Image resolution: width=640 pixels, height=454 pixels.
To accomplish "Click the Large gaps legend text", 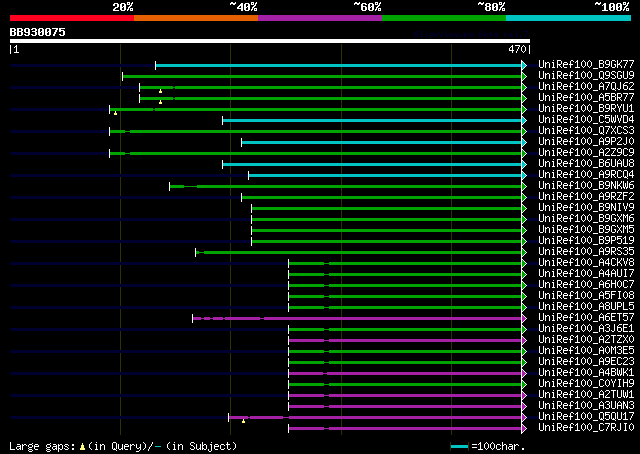I will pyautogui.click(x=42, y=447).
